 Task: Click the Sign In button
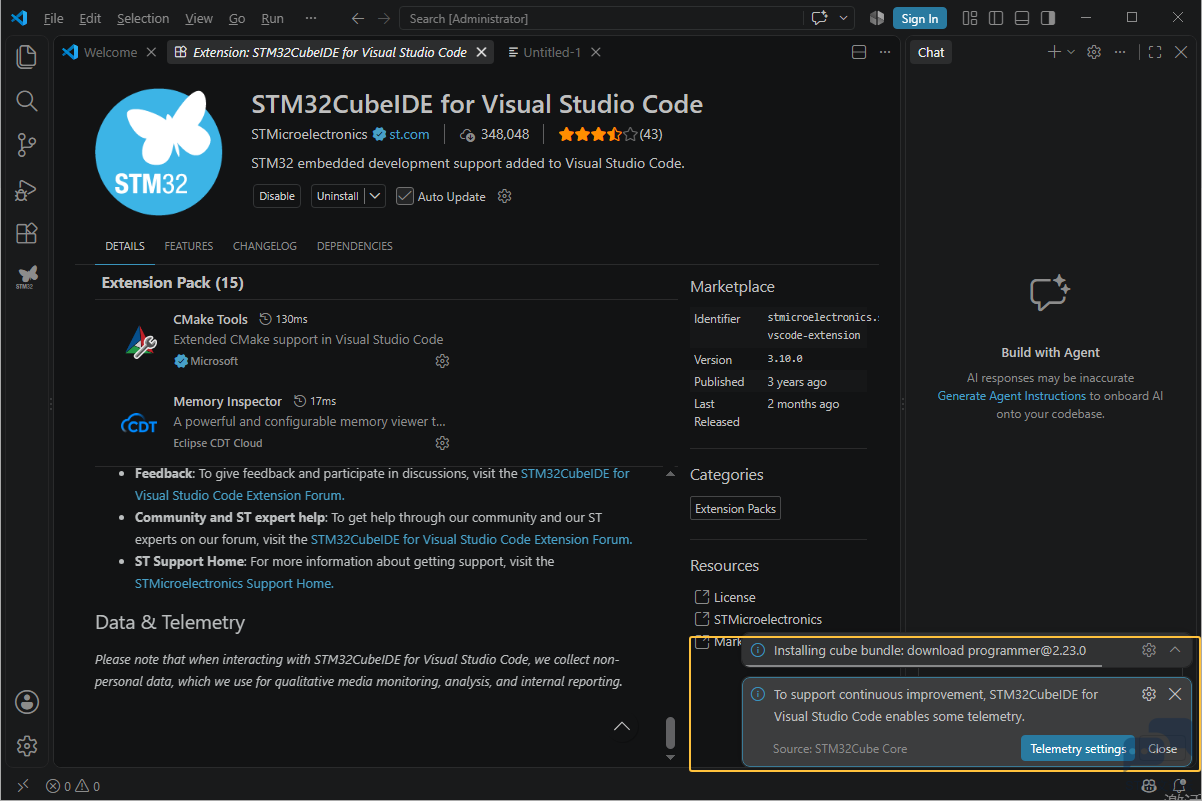pyautogui.click(x=920, y=18)
